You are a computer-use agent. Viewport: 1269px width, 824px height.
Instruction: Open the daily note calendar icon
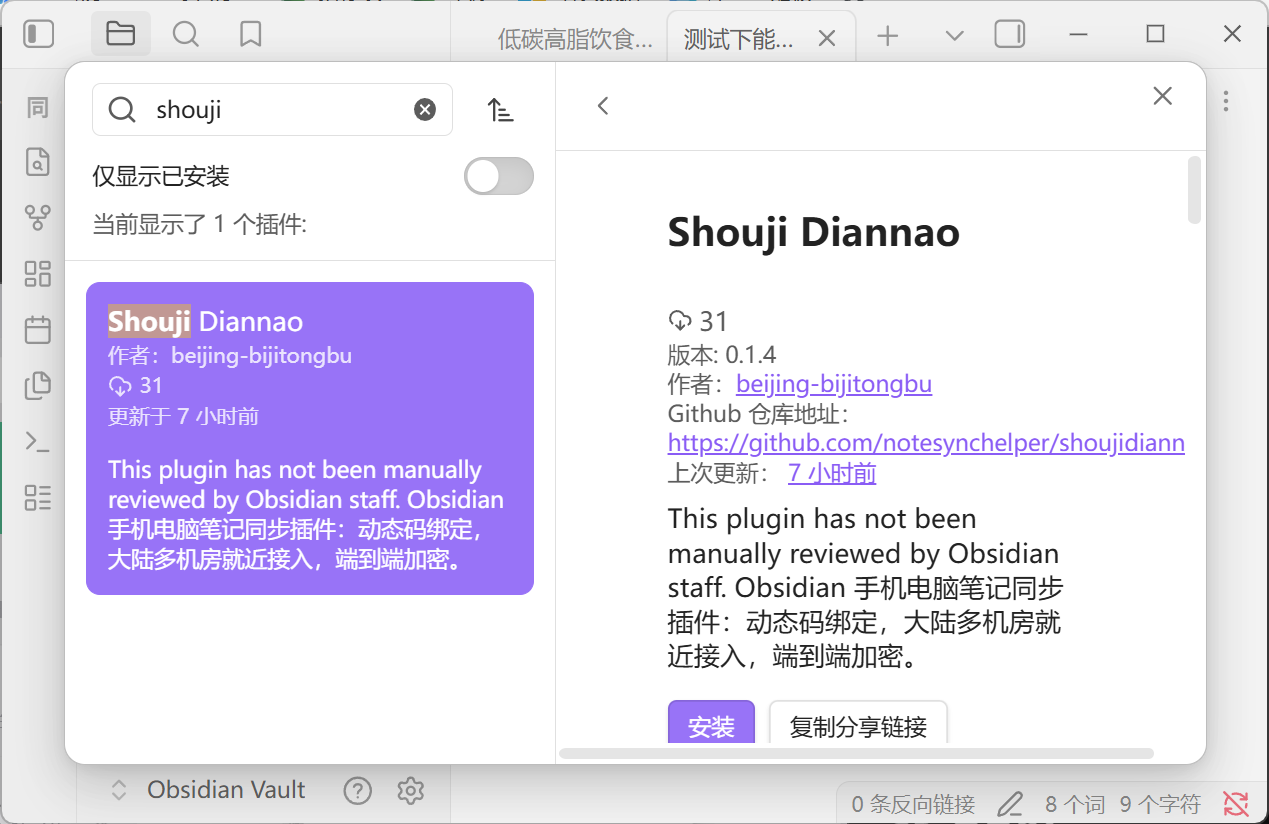[38, 329]
